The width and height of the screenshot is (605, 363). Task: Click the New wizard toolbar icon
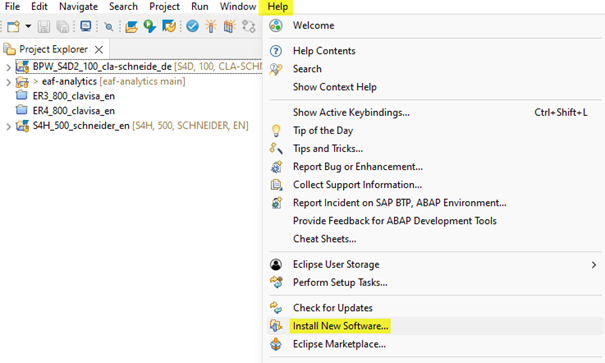click(x=14, y=27)
